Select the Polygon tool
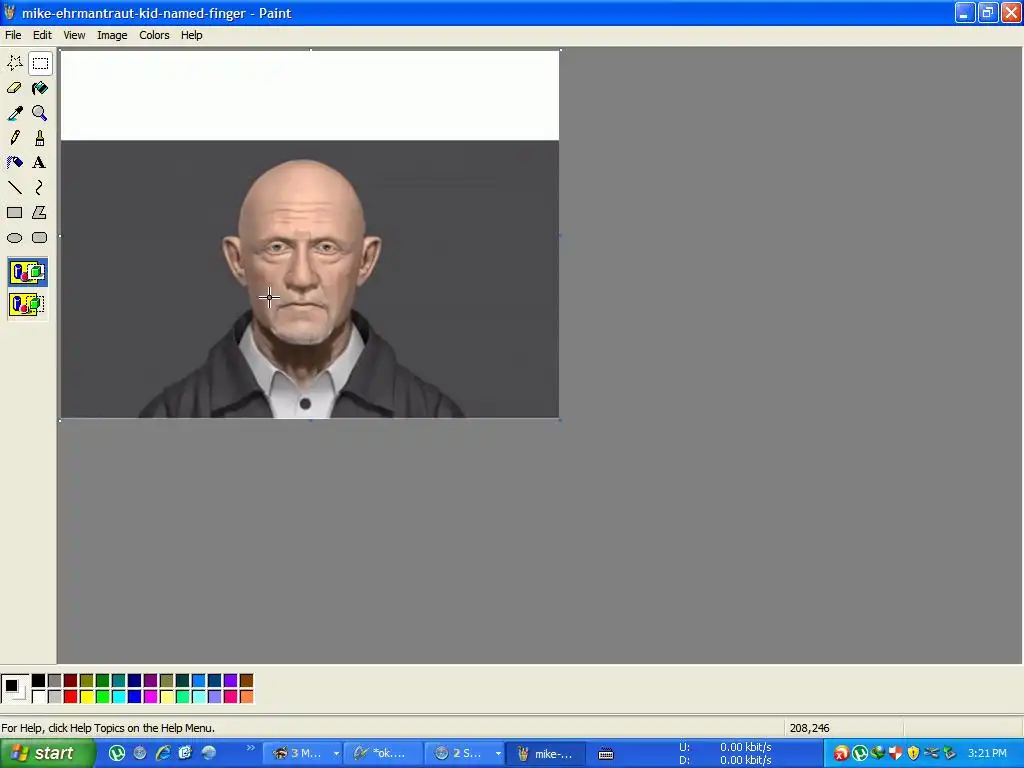The image size is (1024, 768). 40,213
